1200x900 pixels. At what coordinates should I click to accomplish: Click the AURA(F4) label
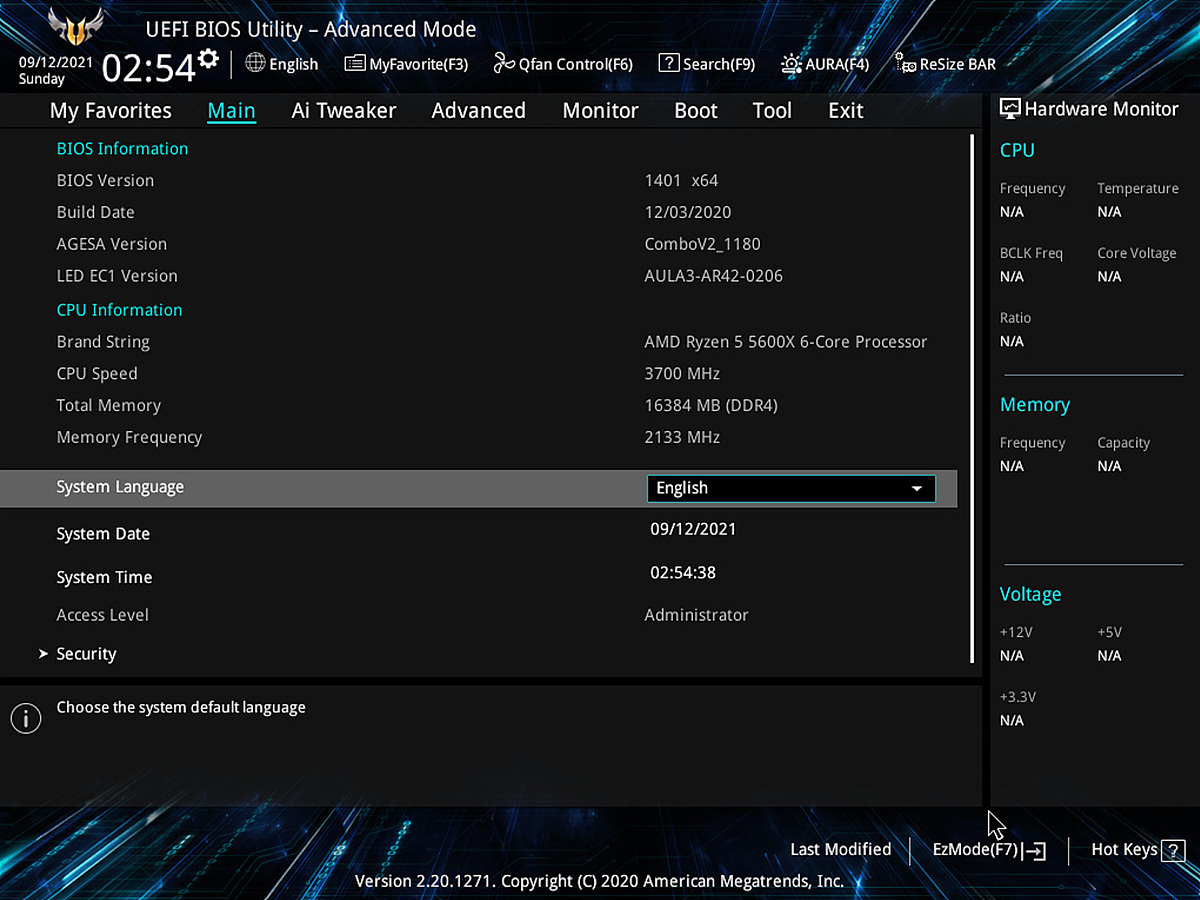[x=837, y=64]
